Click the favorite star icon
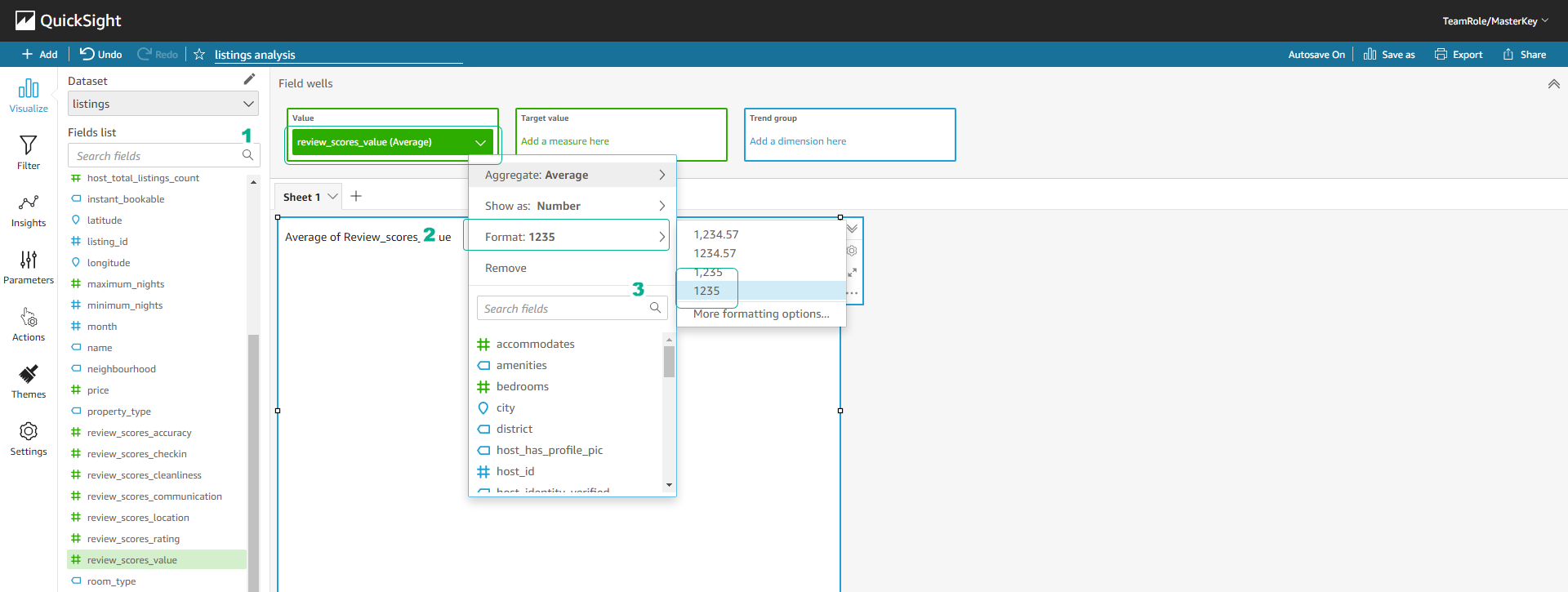The width and height of the screenshot is (1568, 592). coord(199,54)
